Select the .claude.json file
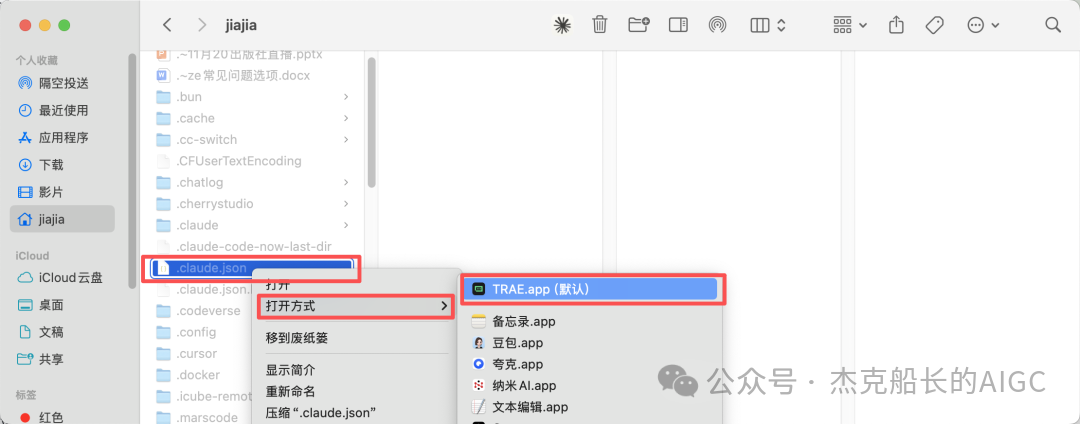This screenshot has height=424, width=1080. click(x=253, y=268)
